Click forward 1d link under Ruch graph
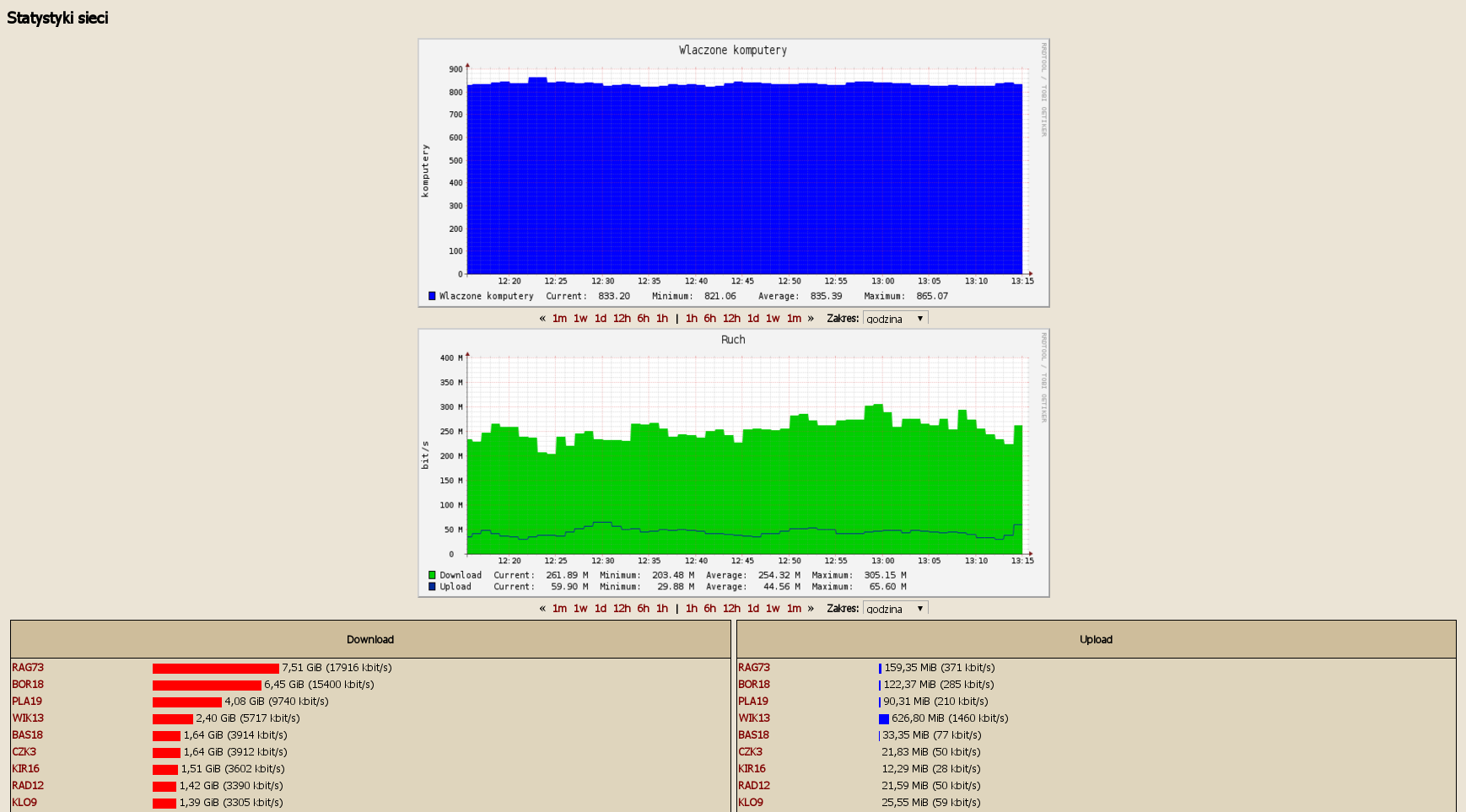Screen dimensions: 1466x812 click(753, 609)
